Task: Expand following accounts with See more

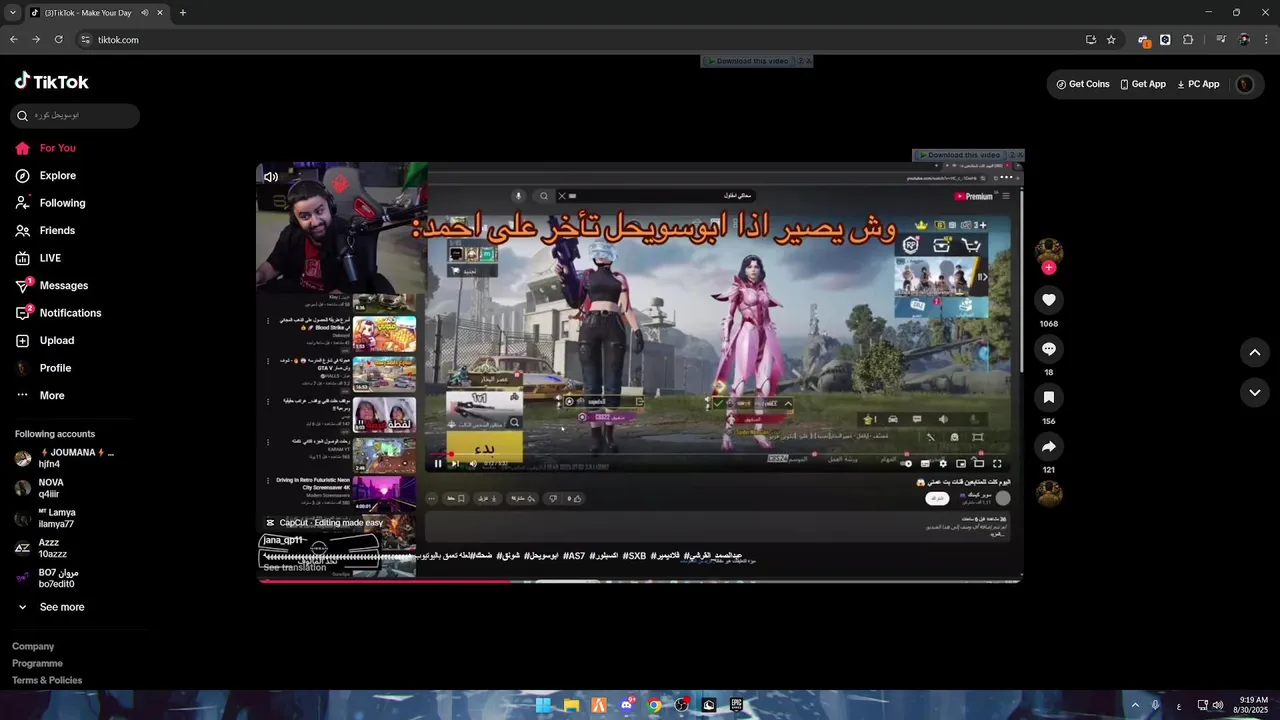Action: point(50,607)
